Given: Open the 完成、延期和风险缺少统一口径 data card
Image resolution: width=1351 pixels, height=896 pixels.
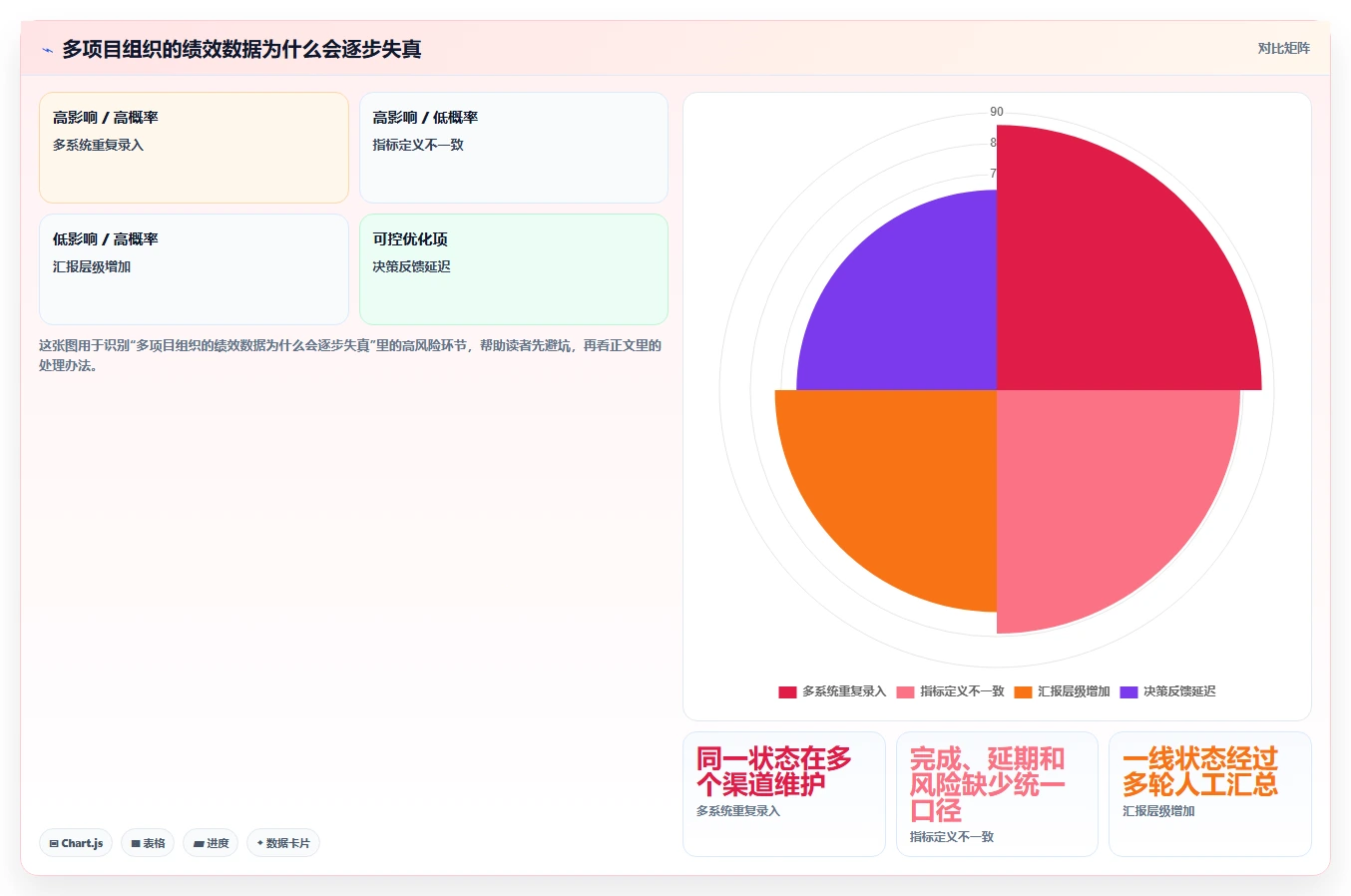Looking at the screenshot, I should point(997,794).
